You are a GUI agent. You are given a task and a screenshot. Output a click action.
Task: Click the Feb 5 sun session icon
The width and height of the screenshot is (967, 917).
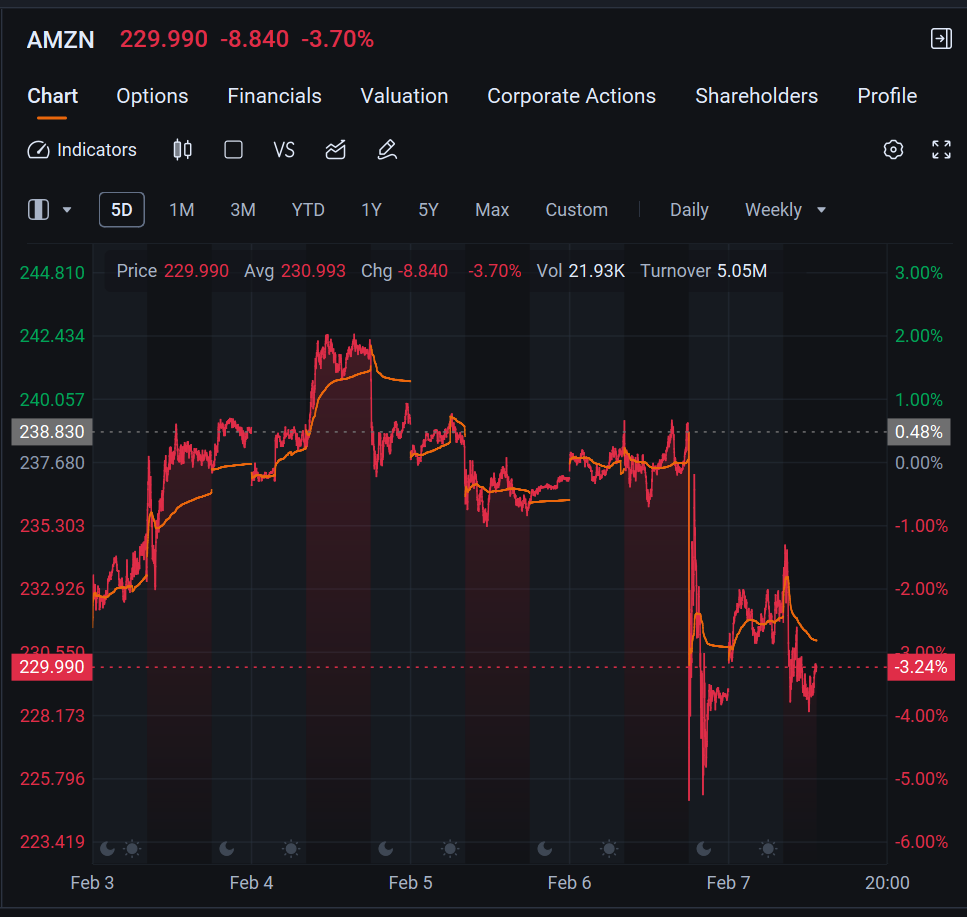click(x=450, y=849)
